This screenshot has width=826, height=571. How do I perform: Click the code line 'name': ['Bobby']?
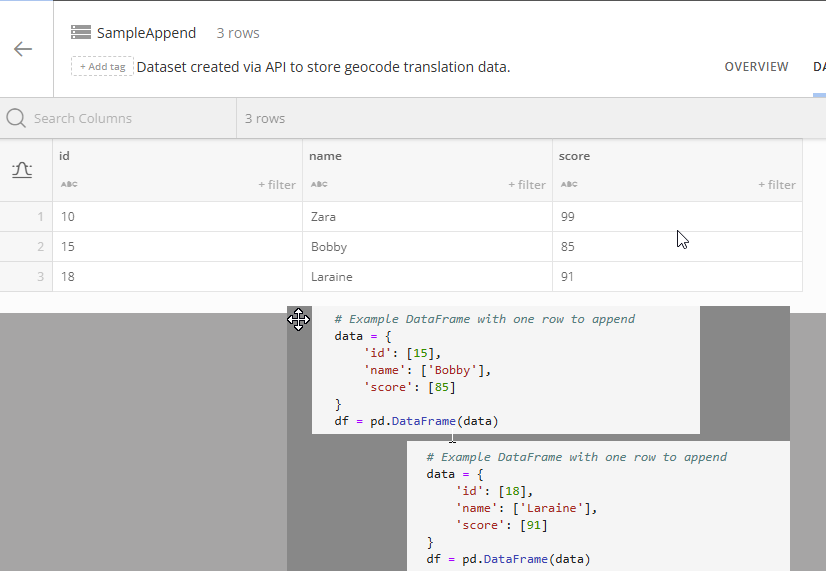pos(427,370)
